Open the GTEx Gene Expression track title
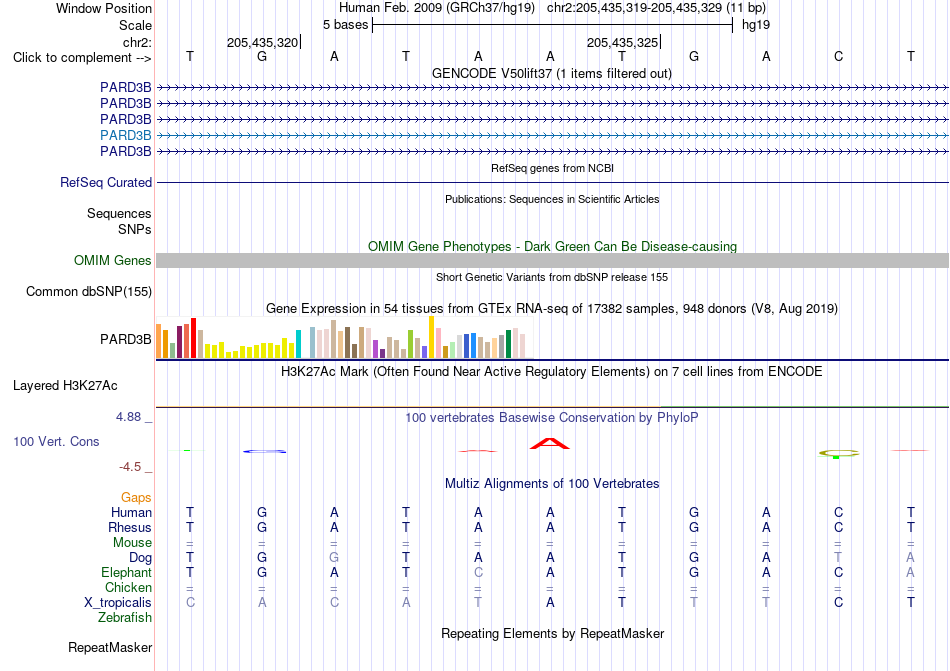The image size is (950, 671). click(x=552, y=309)
